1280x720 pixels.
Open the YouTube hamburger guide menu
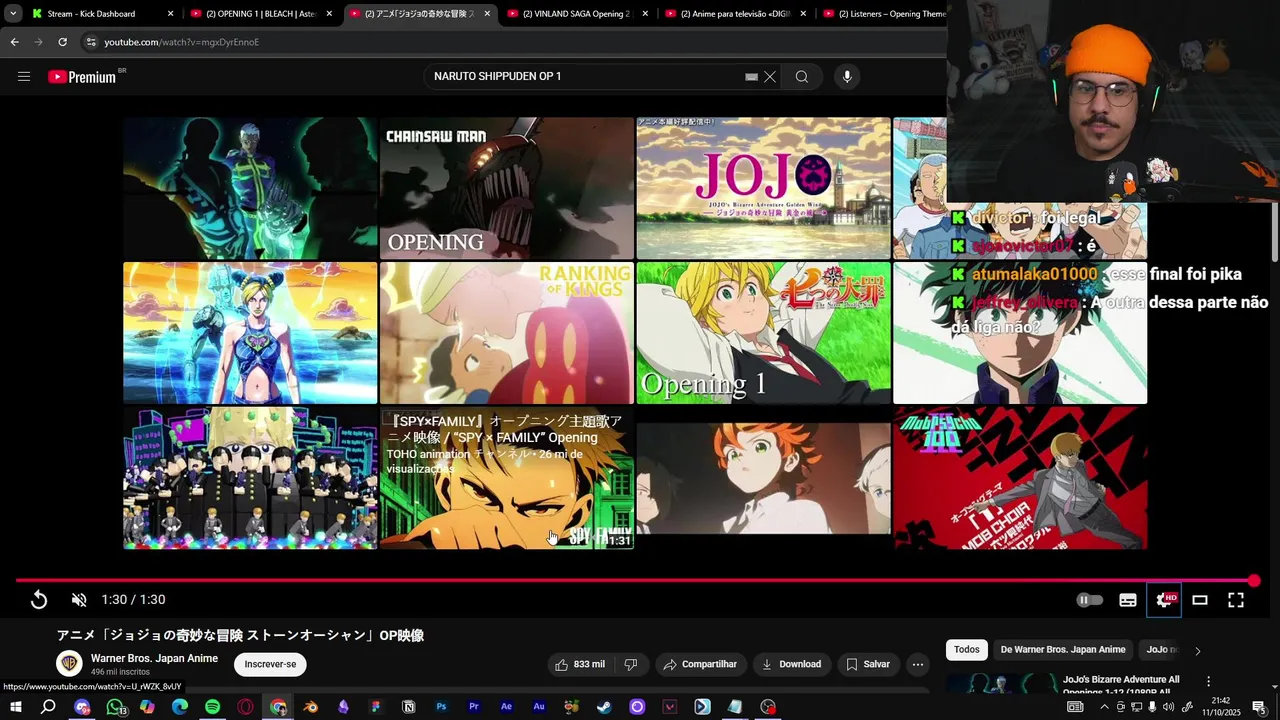click(x=24, y=77)
